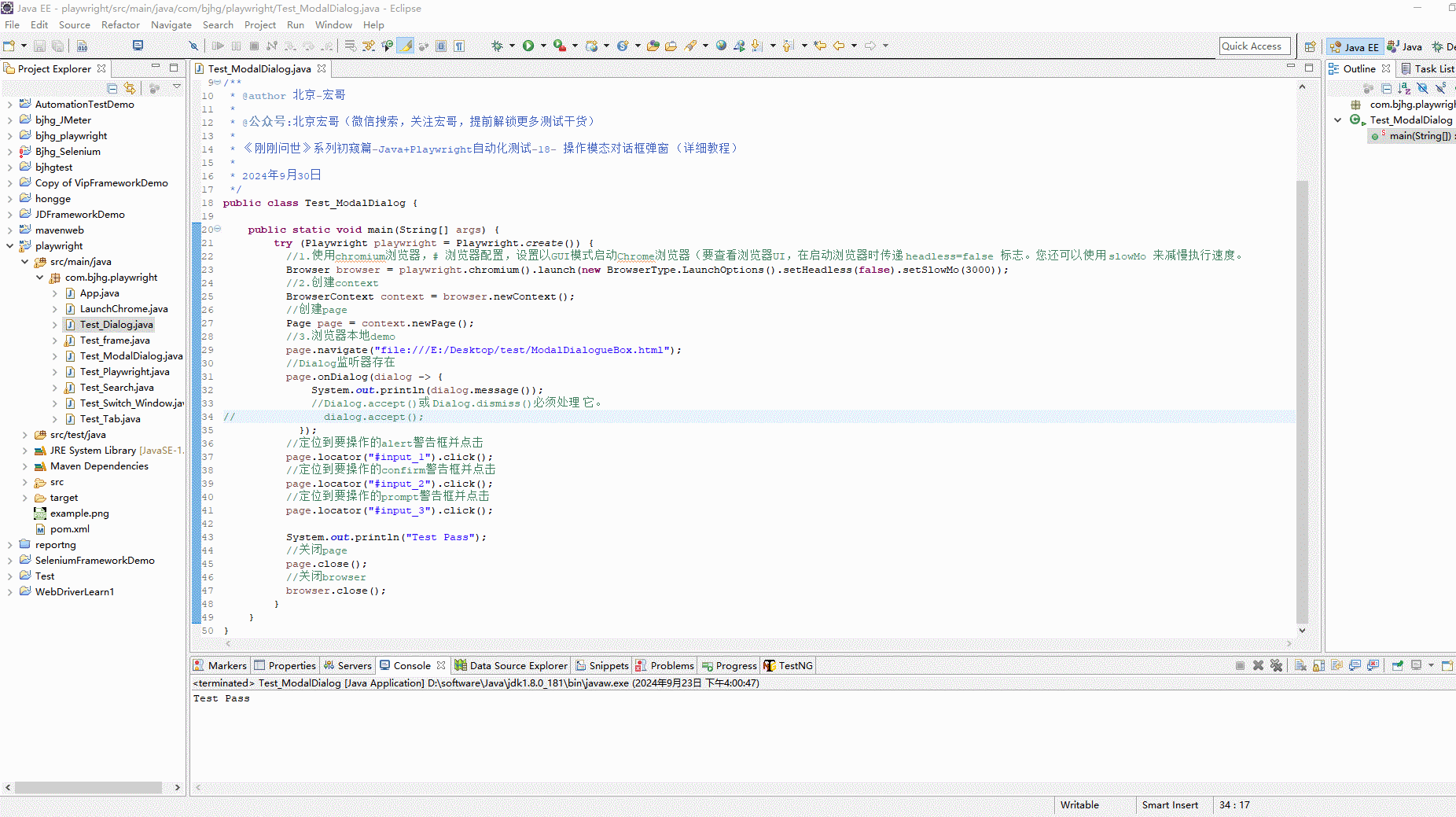
Task: Collapse the src/main/java folder
Action: (24, 262)
